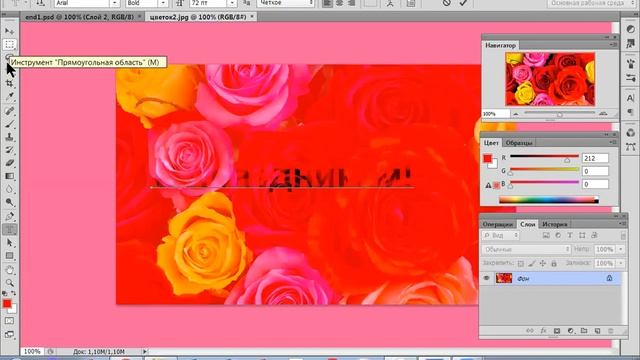The image size is (640, 360).
Task: Select the Zoom tool in toolbox
Action: coord(9,282)
